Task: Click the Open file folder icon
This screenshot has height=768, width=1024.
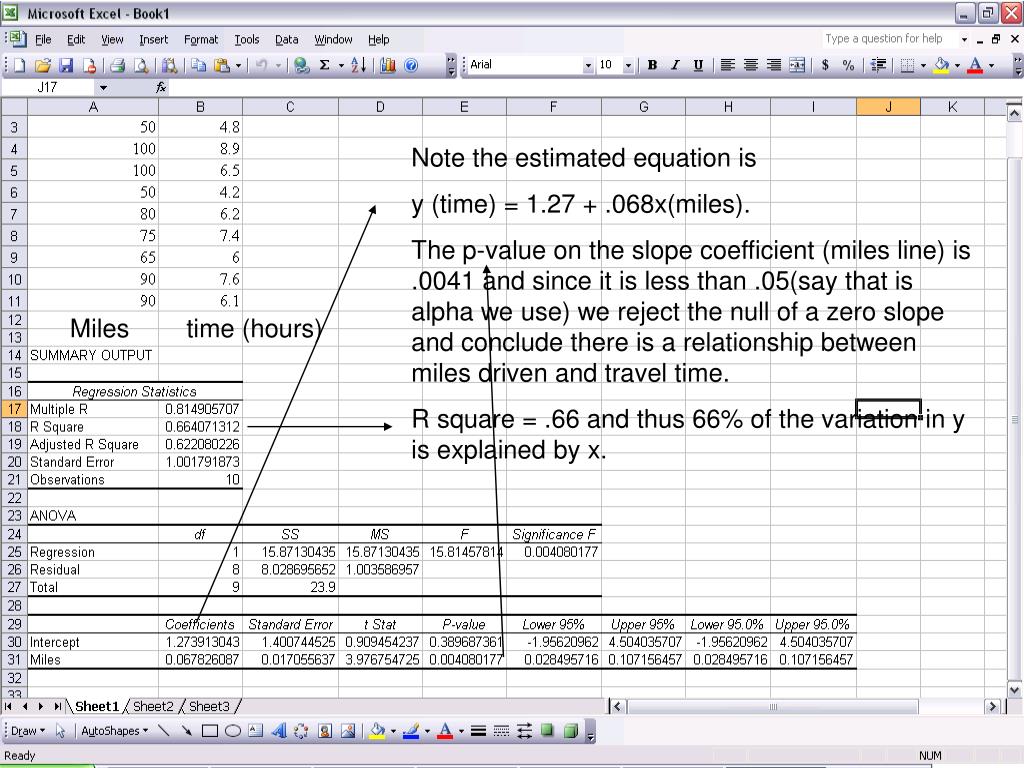Action: pyautogui.click(x=42, y=65)
